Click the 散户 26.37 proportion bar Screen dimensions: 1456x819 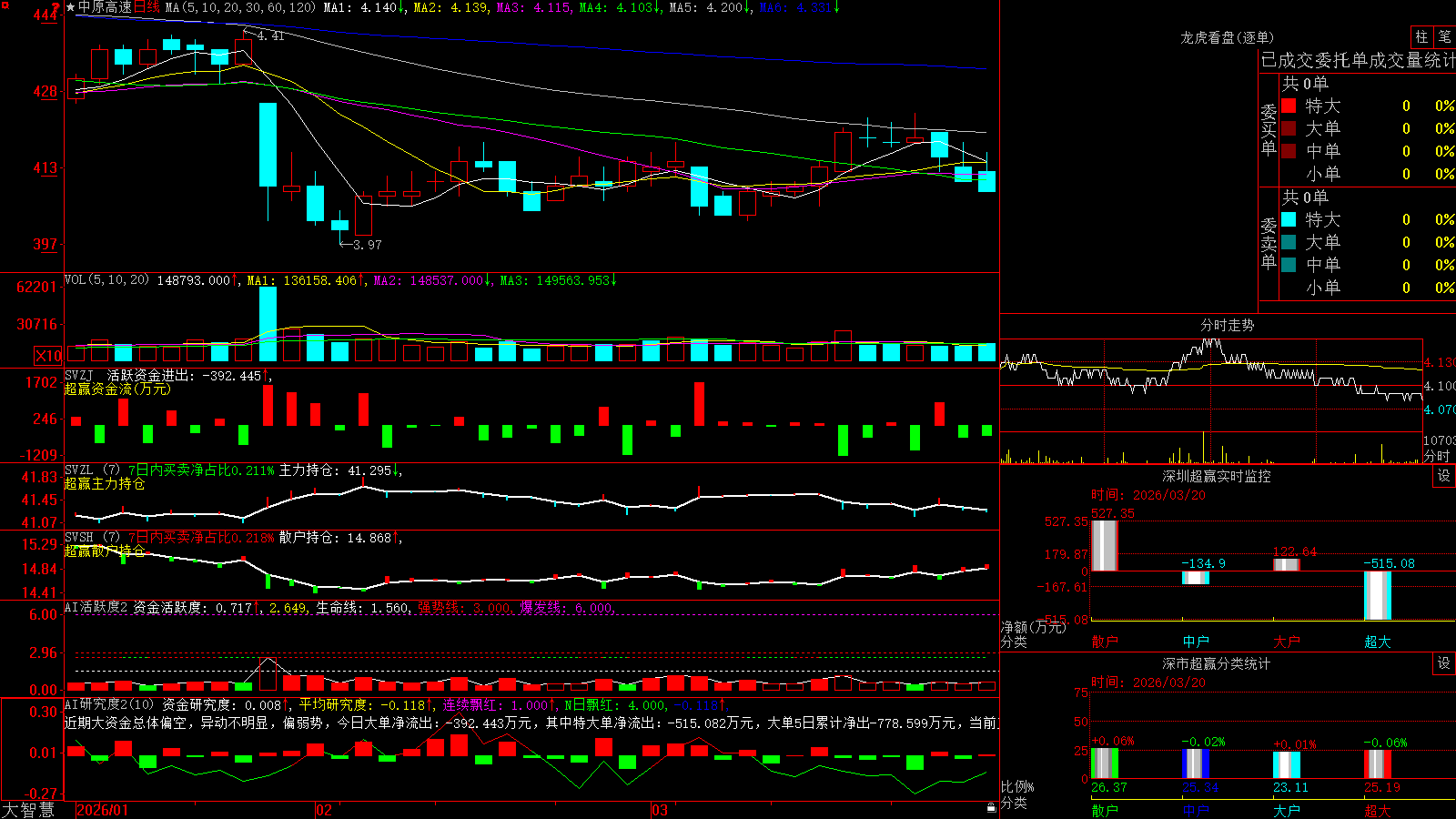coord(1105,763)
